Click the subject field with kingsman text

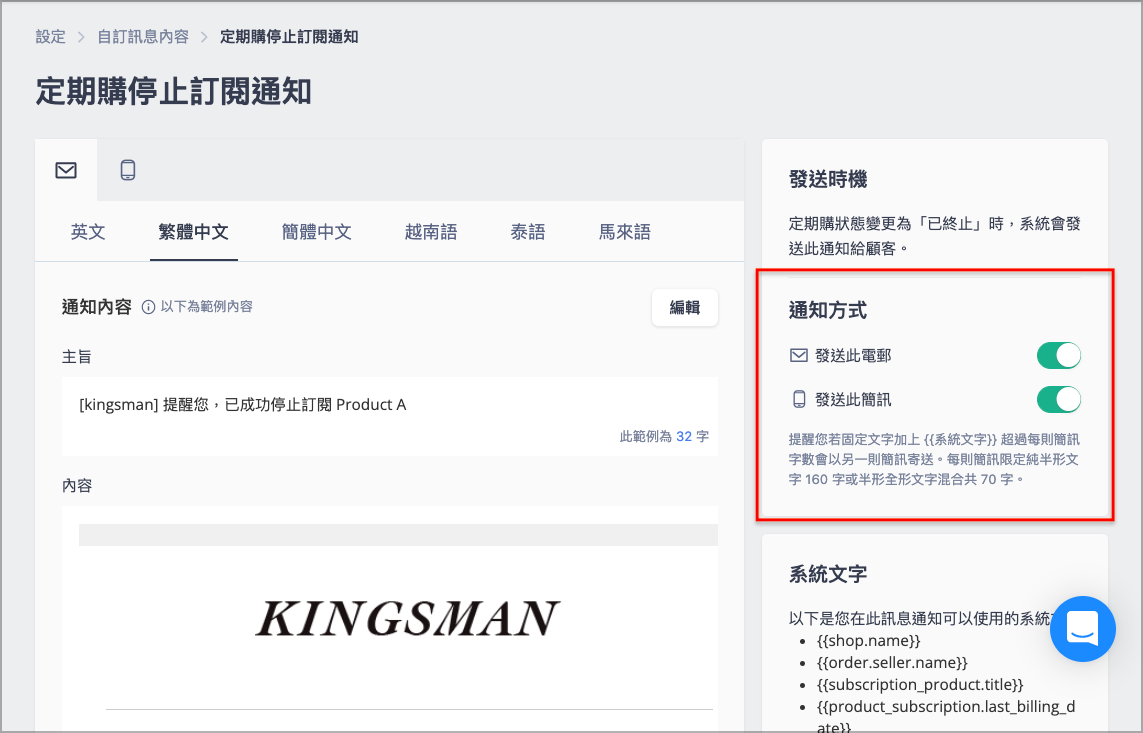[389, 416]
